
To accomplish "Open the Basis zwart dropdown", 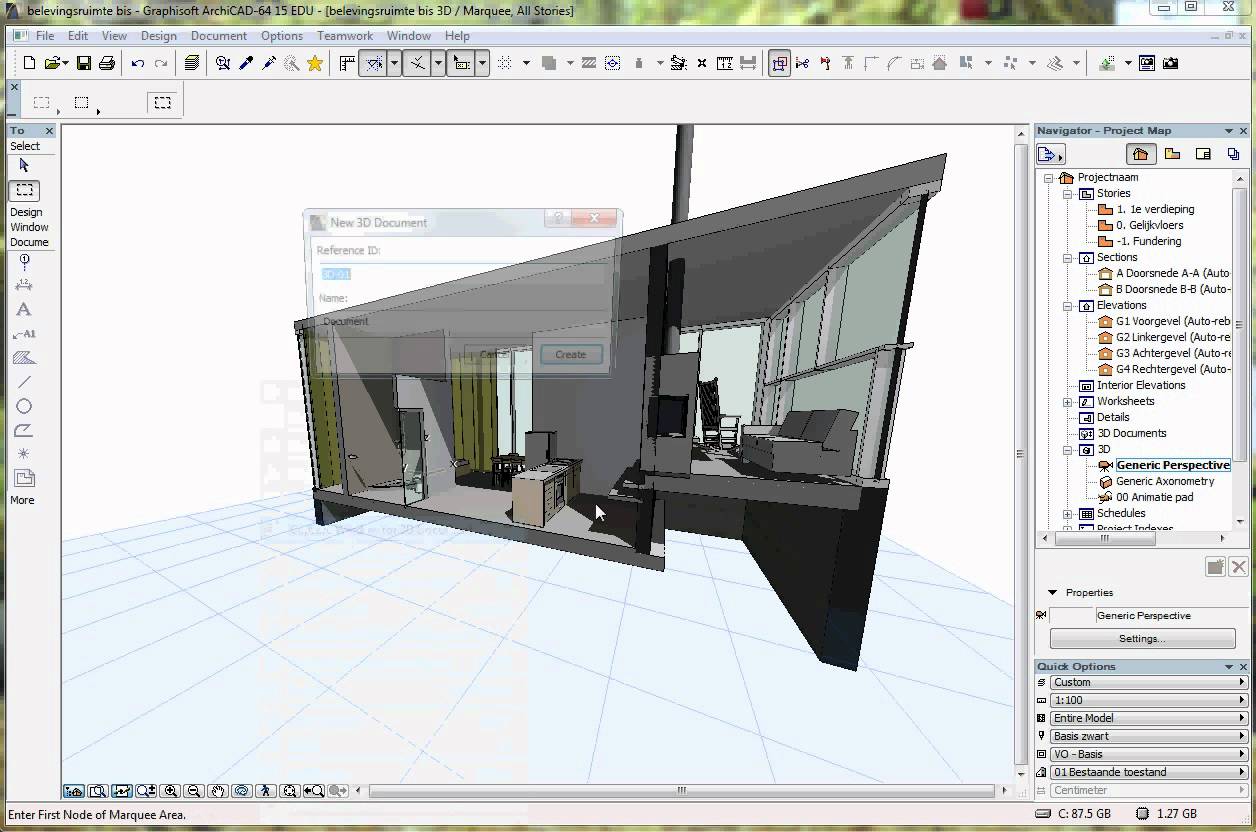I will click(x=1149, y=736).
